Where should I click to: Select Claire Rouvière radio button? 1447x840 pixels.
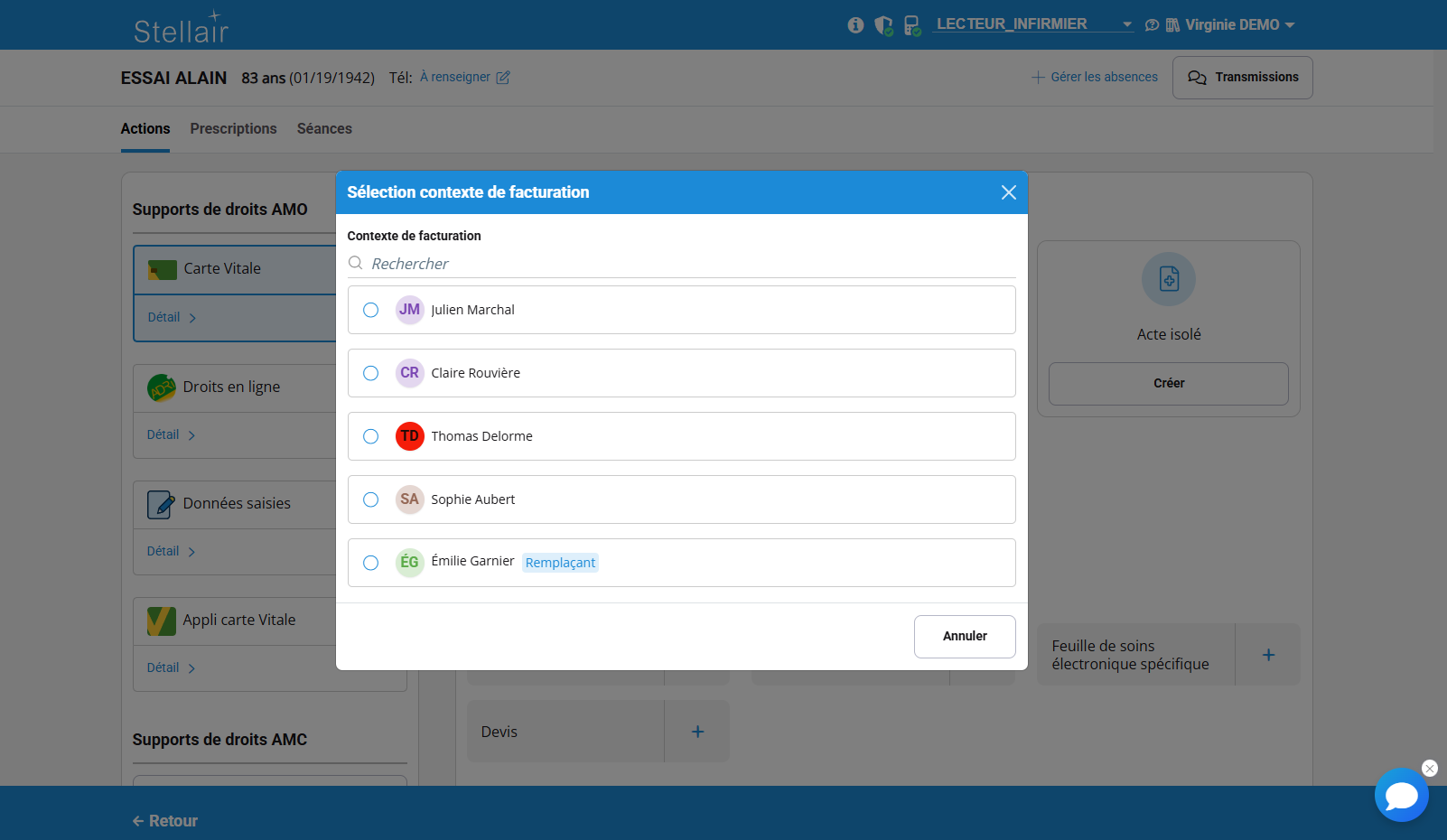pos(370,373)
